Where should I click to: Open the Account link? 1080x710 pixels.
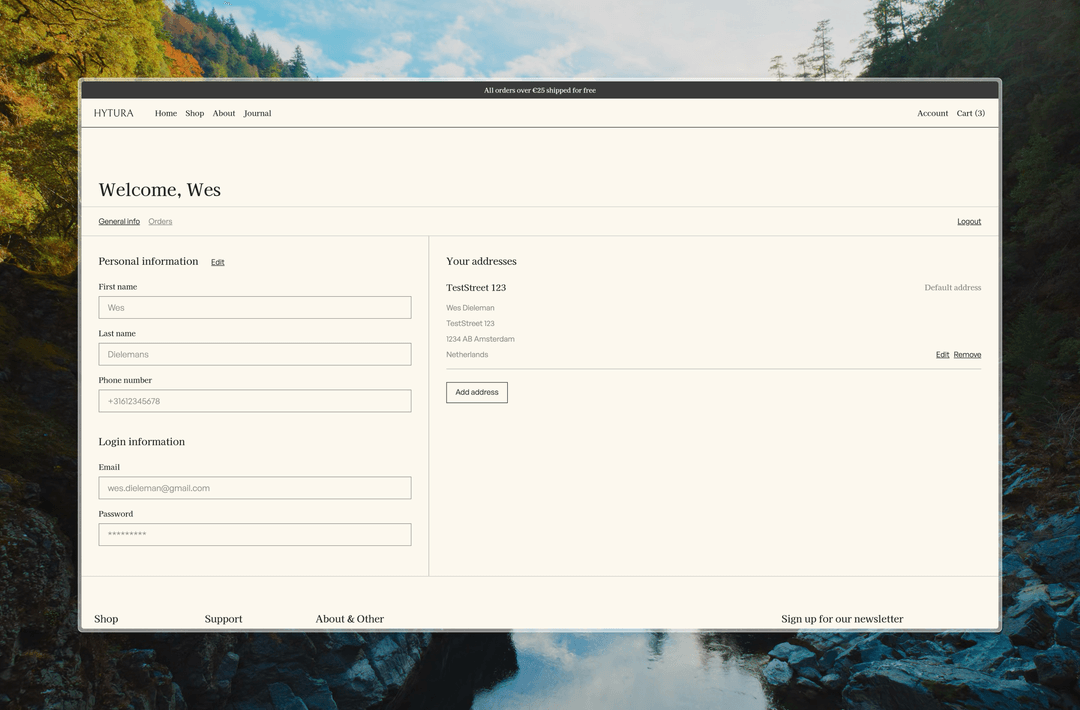(932, 113)
